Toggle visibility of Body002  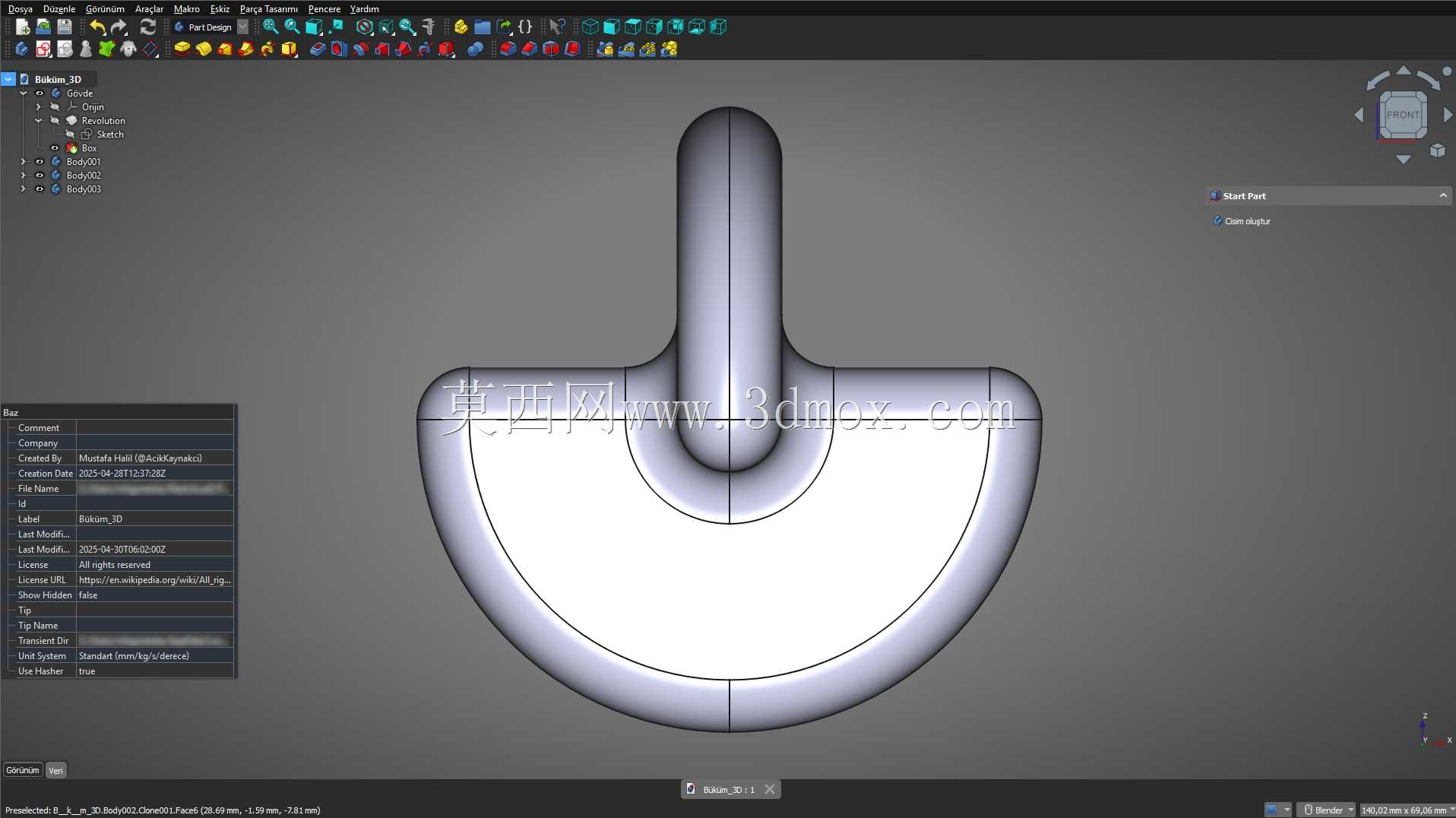point(40,176)
